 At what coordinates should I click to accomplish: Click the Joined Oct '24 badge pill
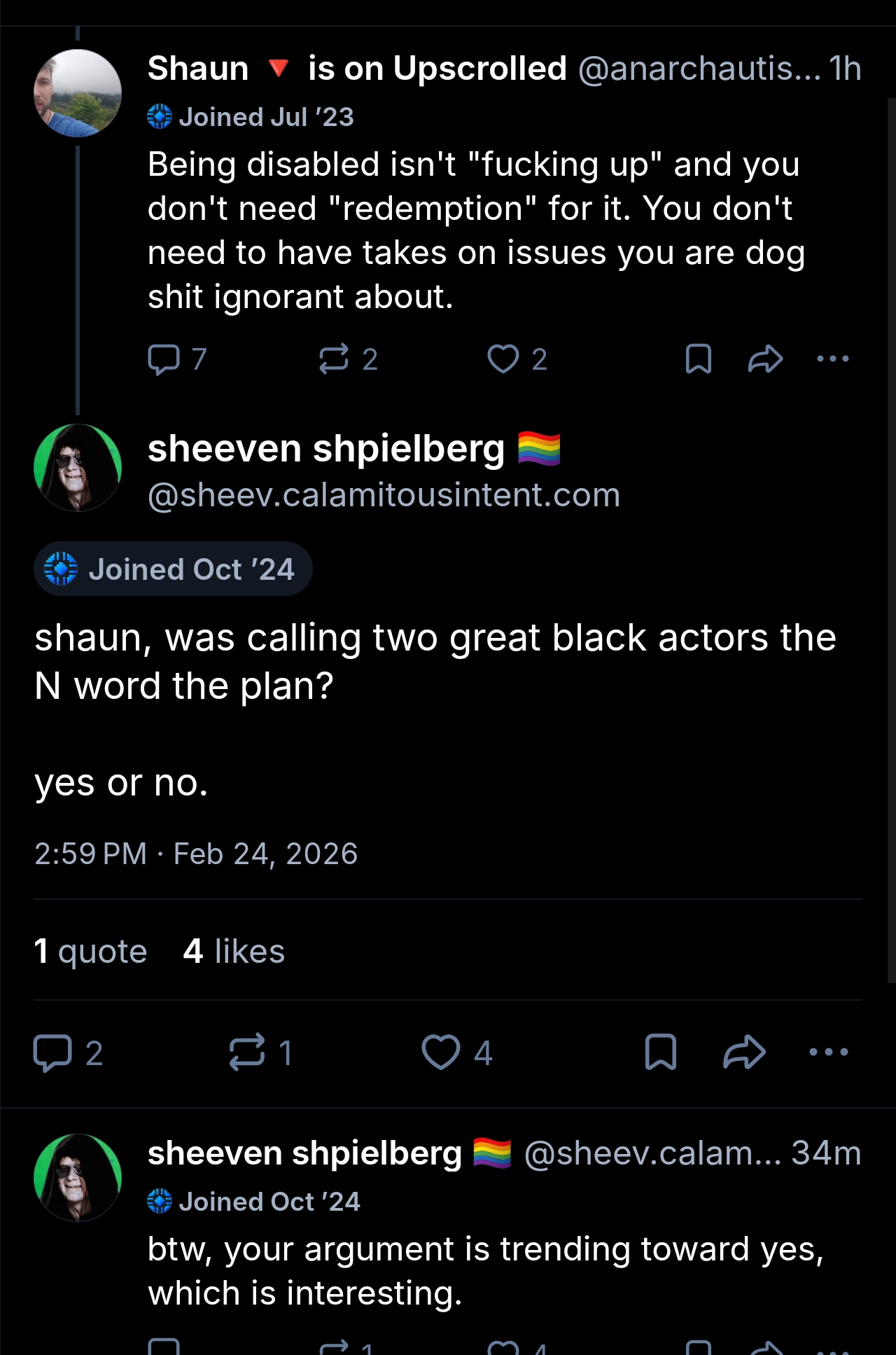[173, 569]
